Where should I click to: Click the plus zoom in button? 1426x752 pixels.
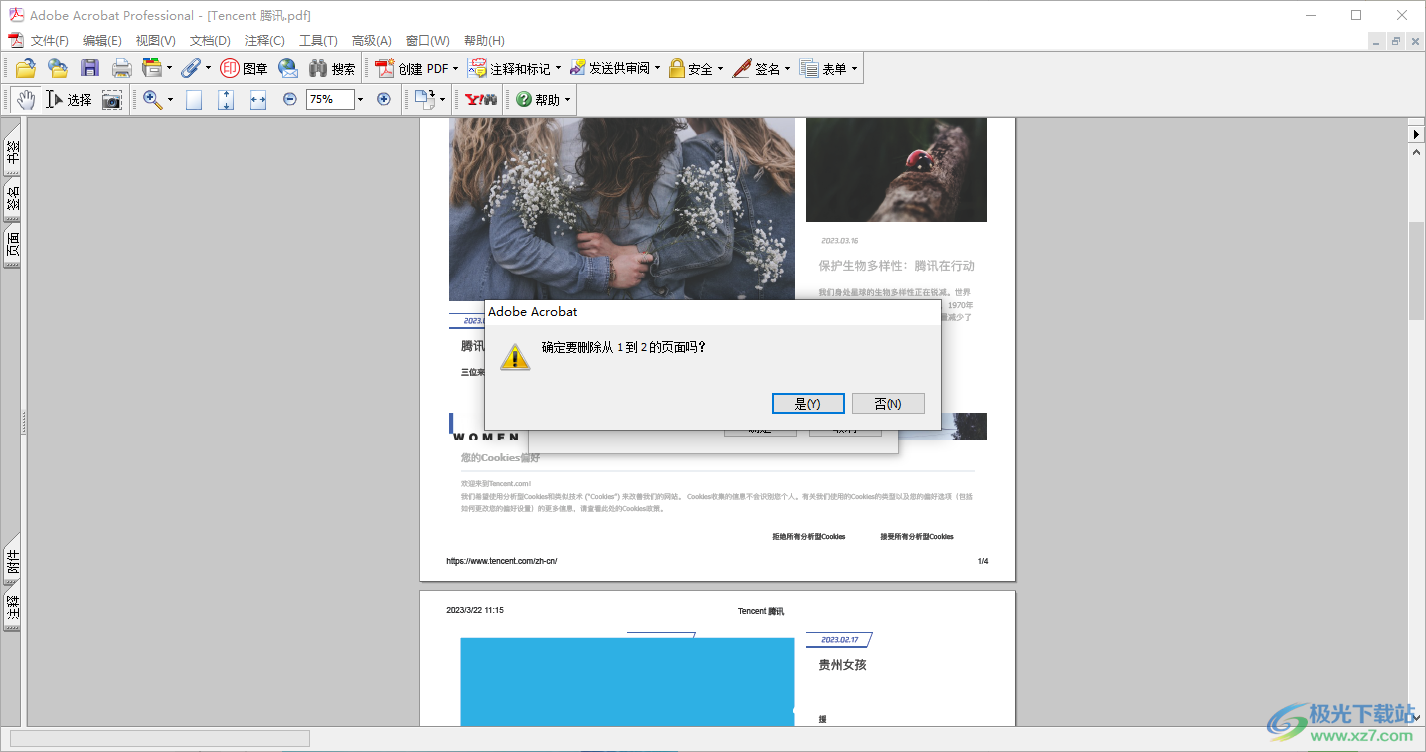coord(383,99)
